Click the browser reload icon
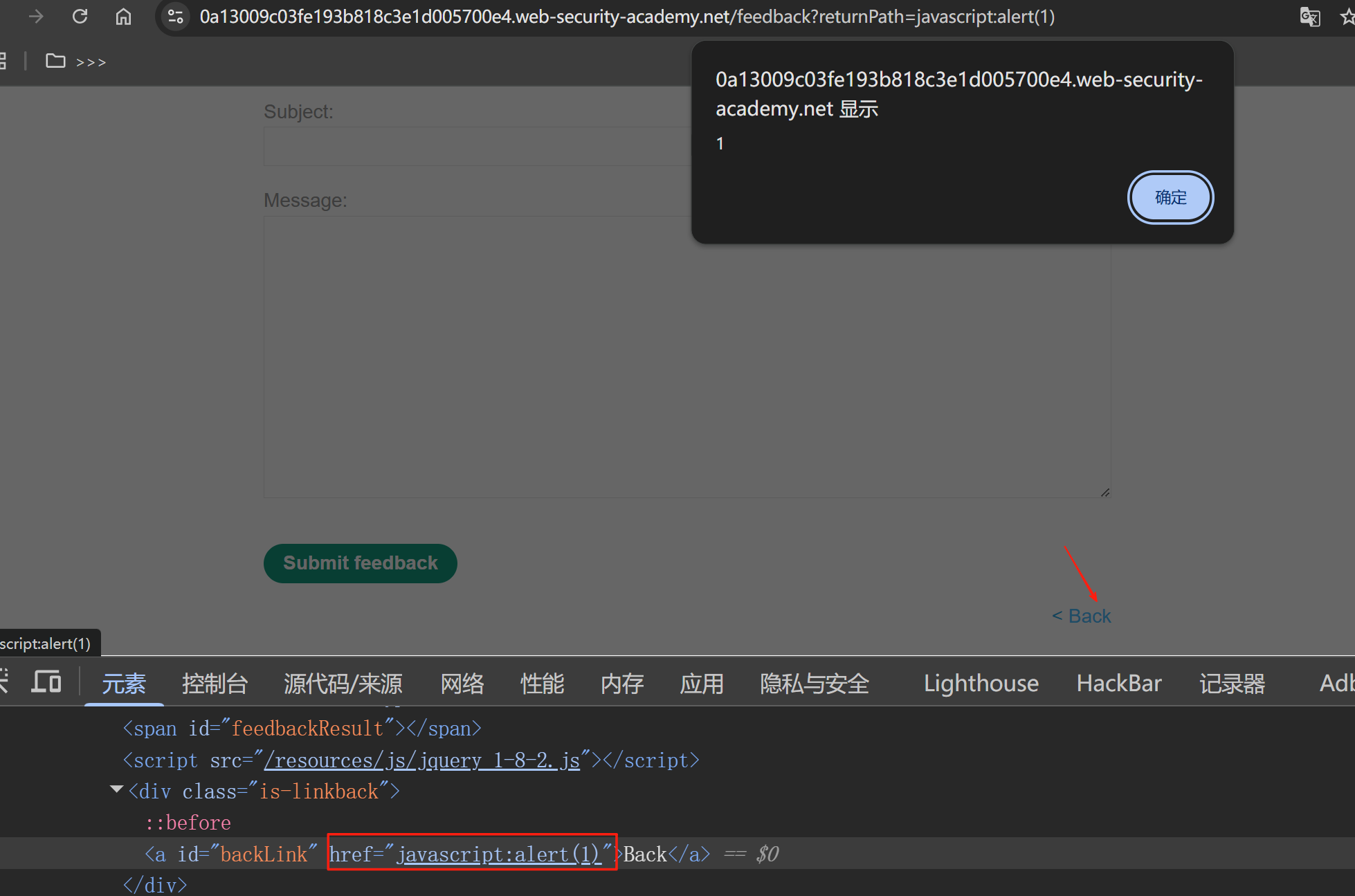 (80, 17)
